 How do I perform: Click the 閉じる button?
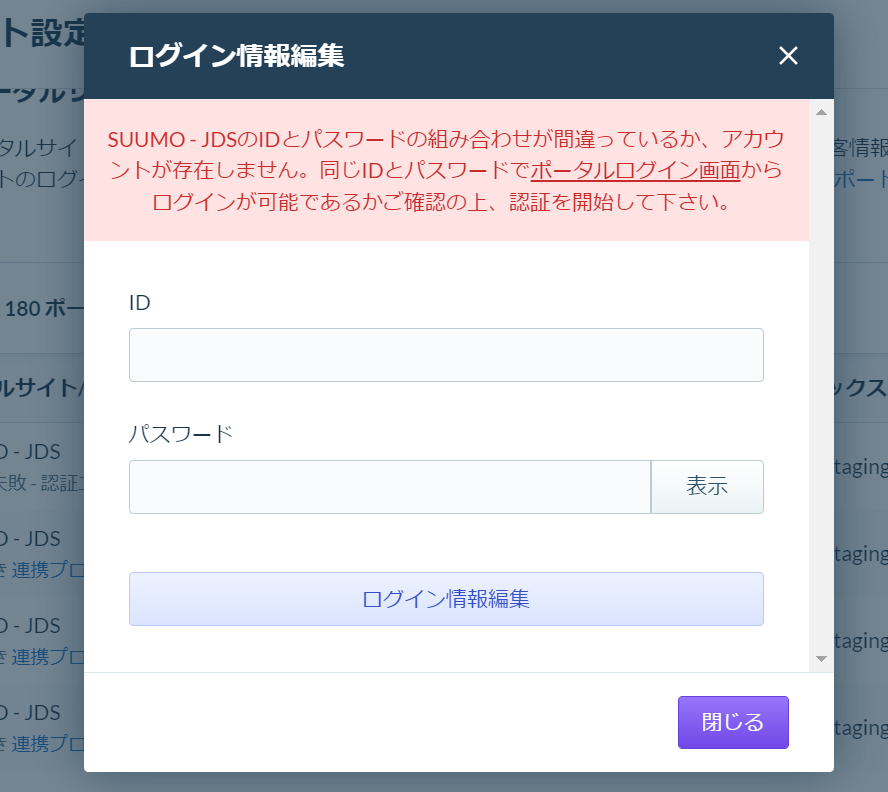tap(733, 722)
